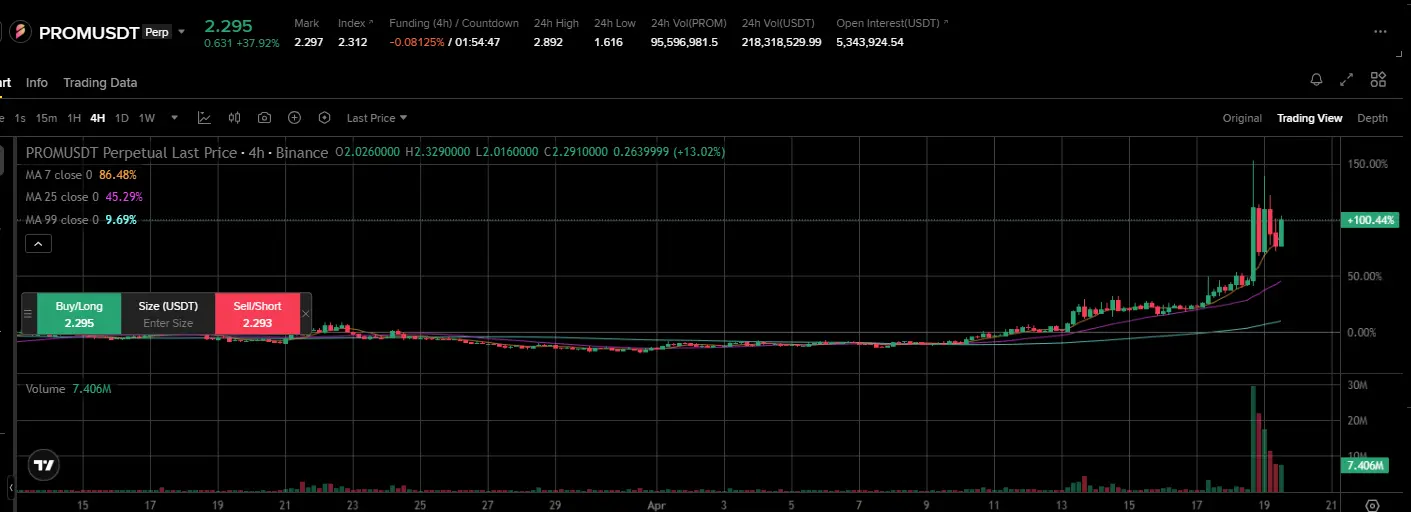Screen dimensions: 1411x512
Task: Select the MA 7 close indicator legend
Action: [x=81, y=174]
